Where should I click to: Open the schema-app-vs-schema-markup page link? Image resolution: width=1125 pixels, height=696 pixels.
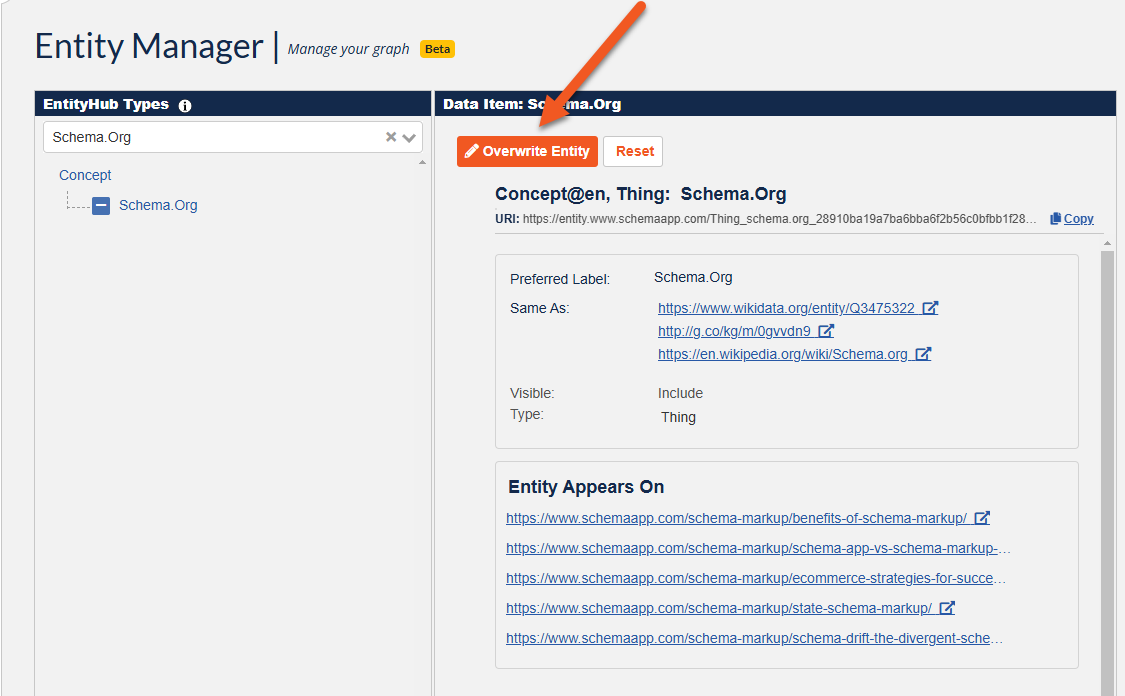(758, 548)
